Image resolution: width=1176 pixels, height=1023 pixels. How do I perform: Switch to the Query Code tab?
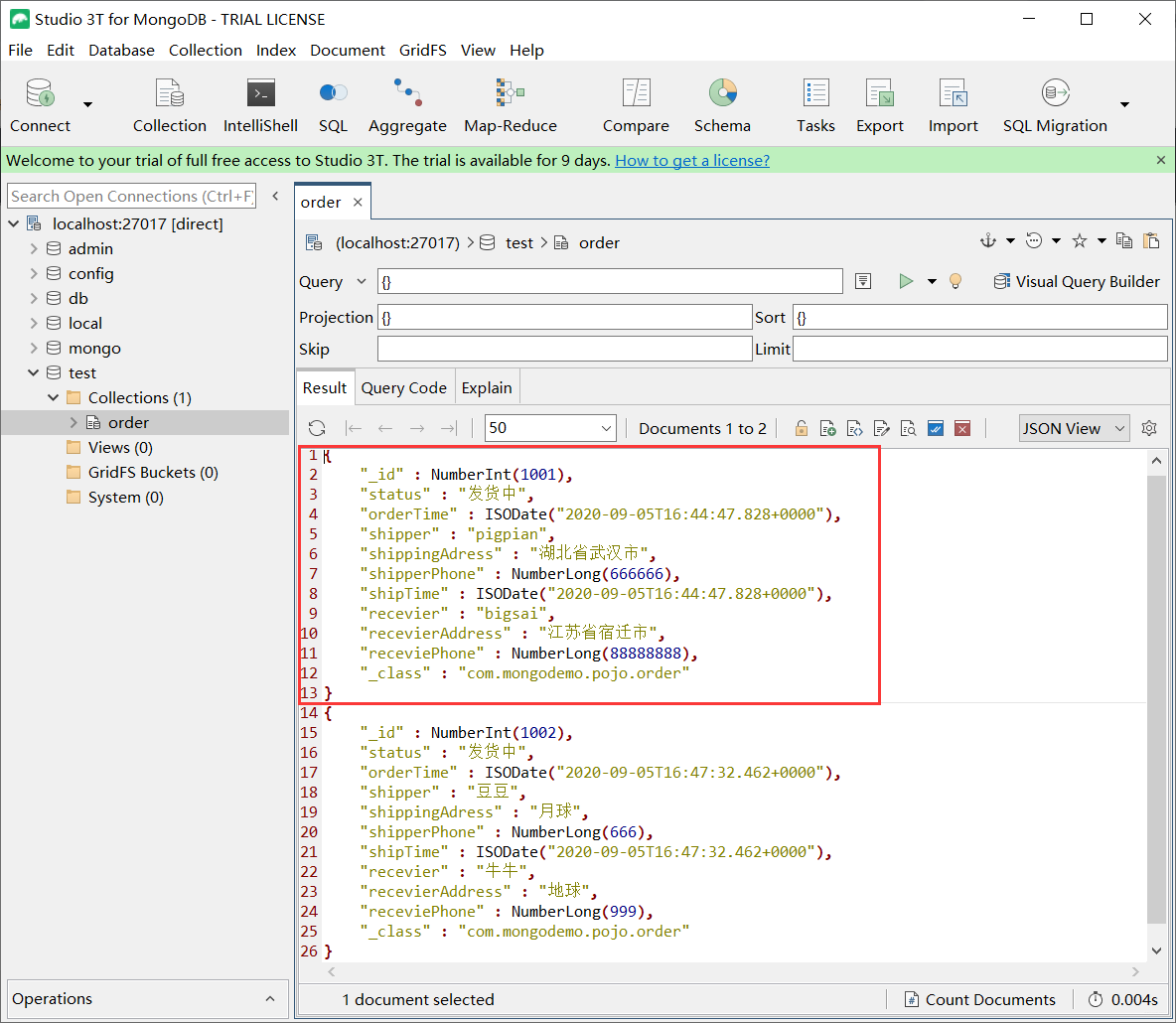point(403,388)
